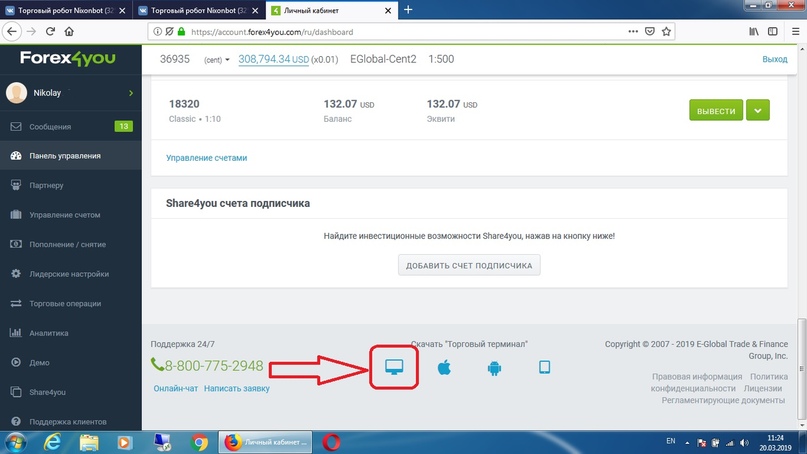
Task: Click the taskbar volume speaker icon
Action: (x=744, y=443)
